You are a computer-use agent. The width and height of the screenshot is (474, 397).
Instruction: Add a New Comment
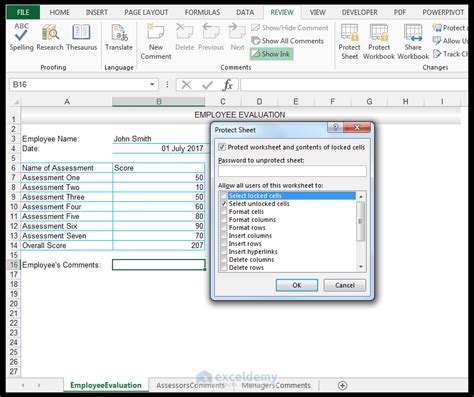click(156, 42)
